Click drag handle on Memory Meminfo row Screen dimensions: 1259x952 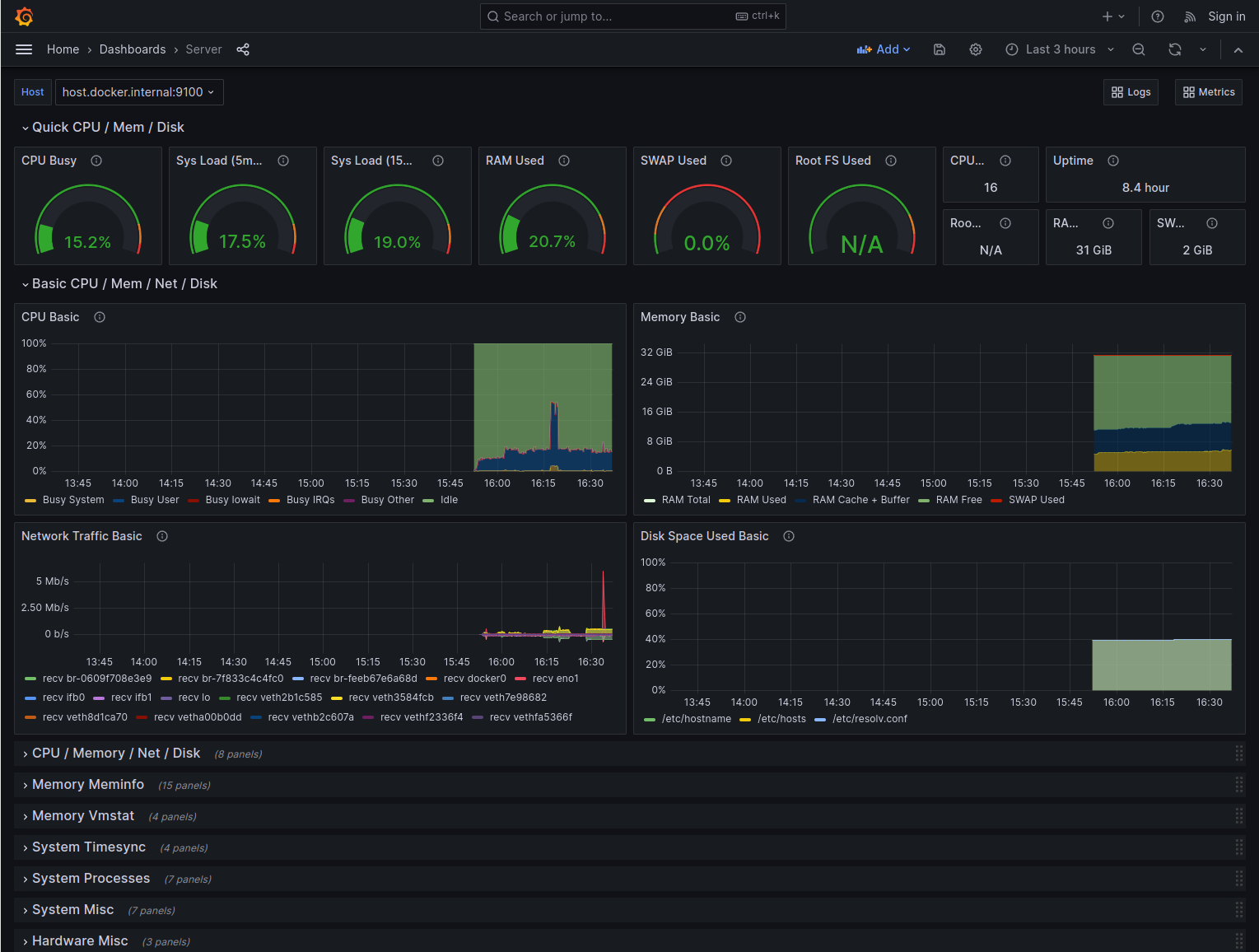click(1238, 785)
